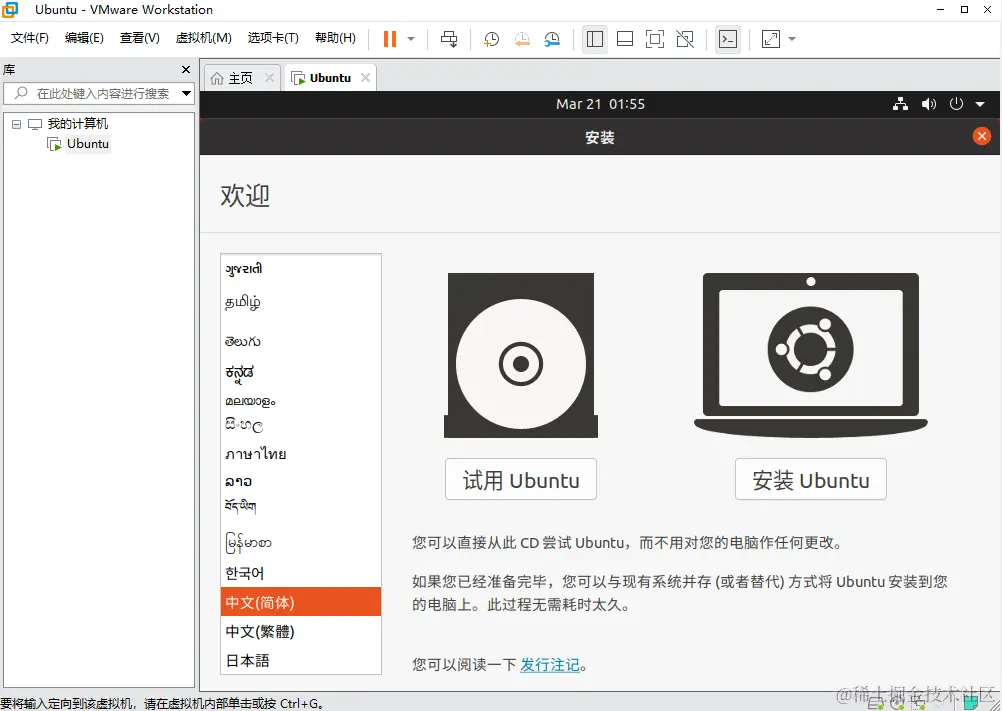
Task: Select తెలుగు in the language list
Action: [301, 341]
